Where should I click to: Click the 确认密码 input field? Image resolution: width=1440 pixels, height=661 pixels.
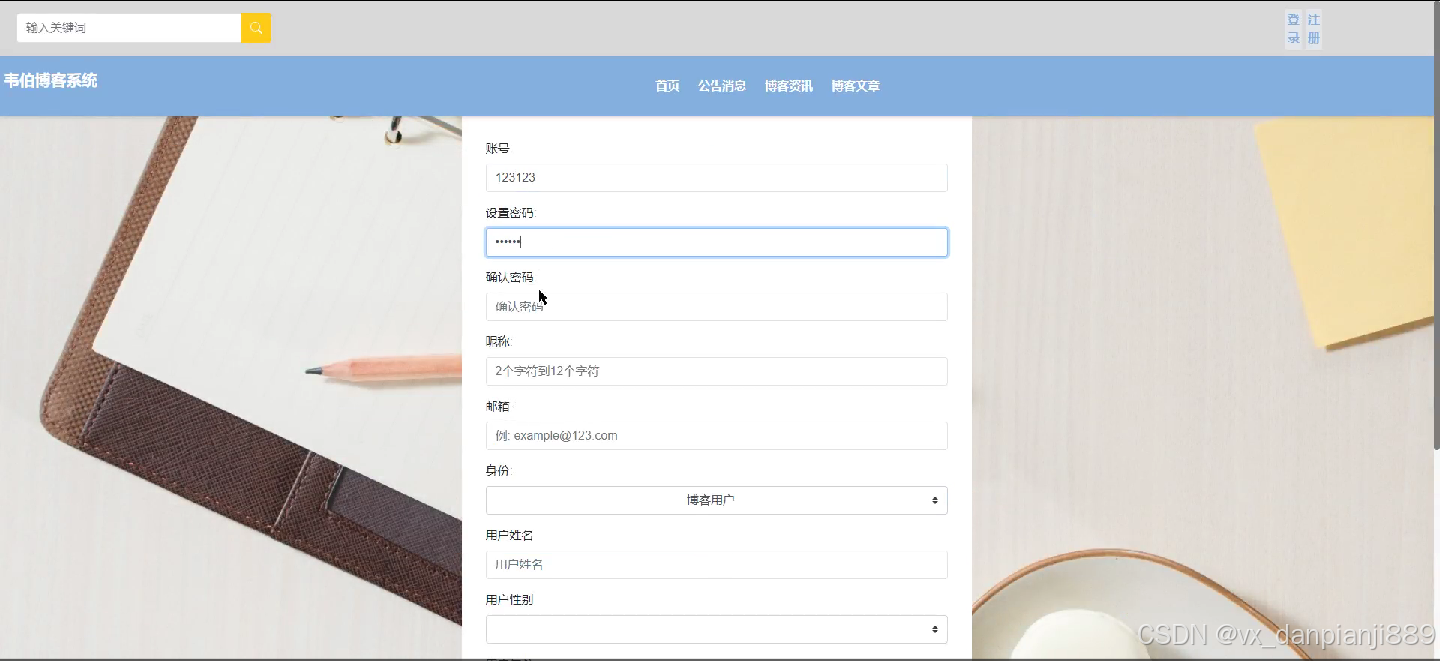point(717,306)
